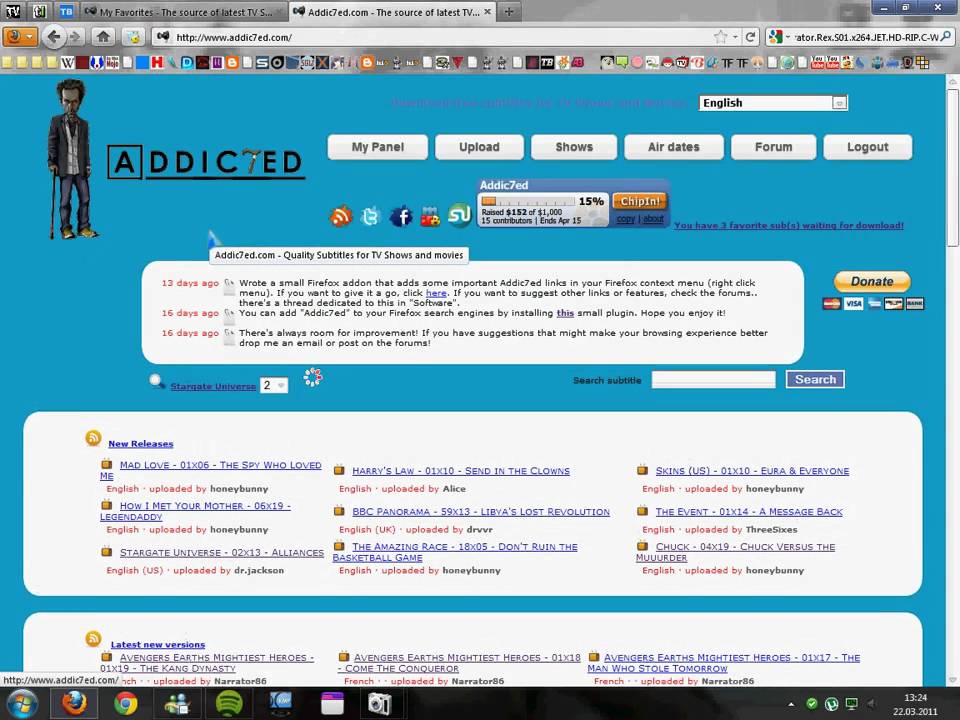960x720 pixels.
Task: Click the RSS icon beside Latest new versions
Action: pos(94,639)
